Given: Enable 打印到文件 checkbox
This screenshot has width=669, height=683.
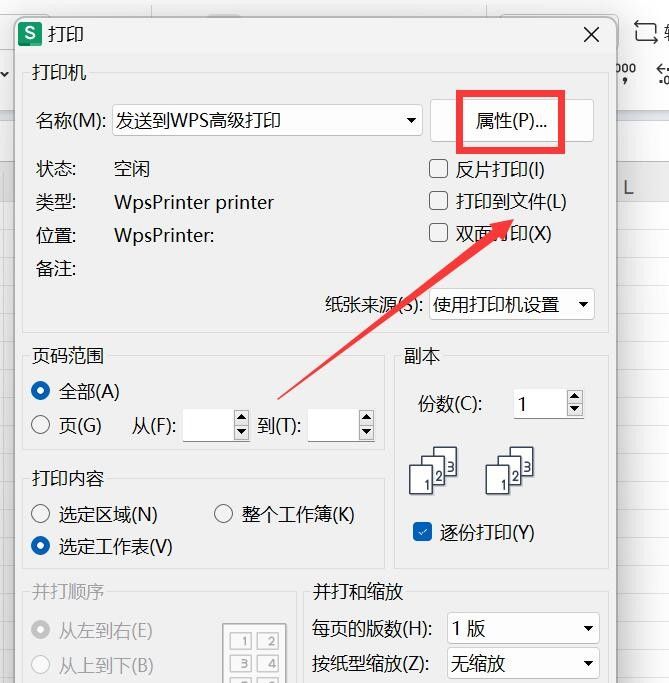Looking at the screenshot, I should (438, 201).
